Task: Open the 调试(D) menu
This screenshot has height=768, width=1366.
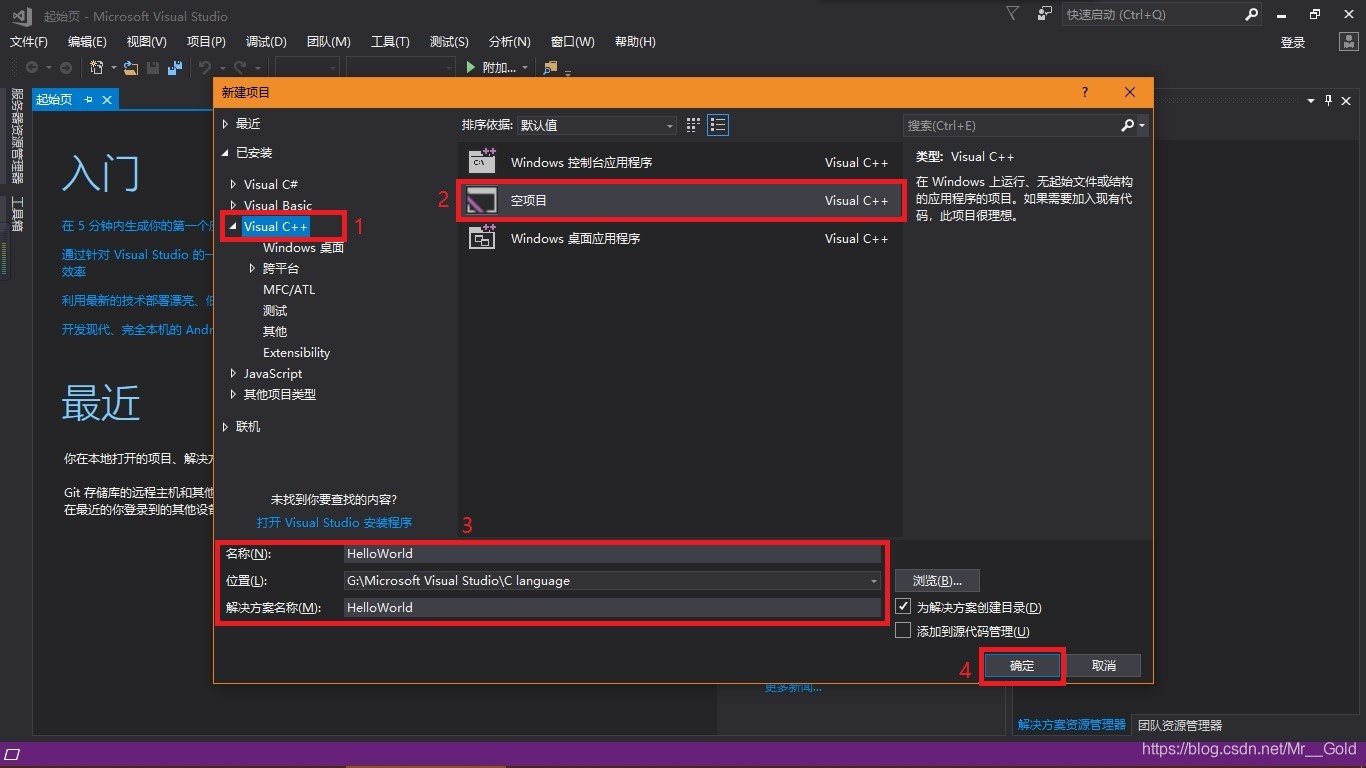Action: (x=266, y=41)
